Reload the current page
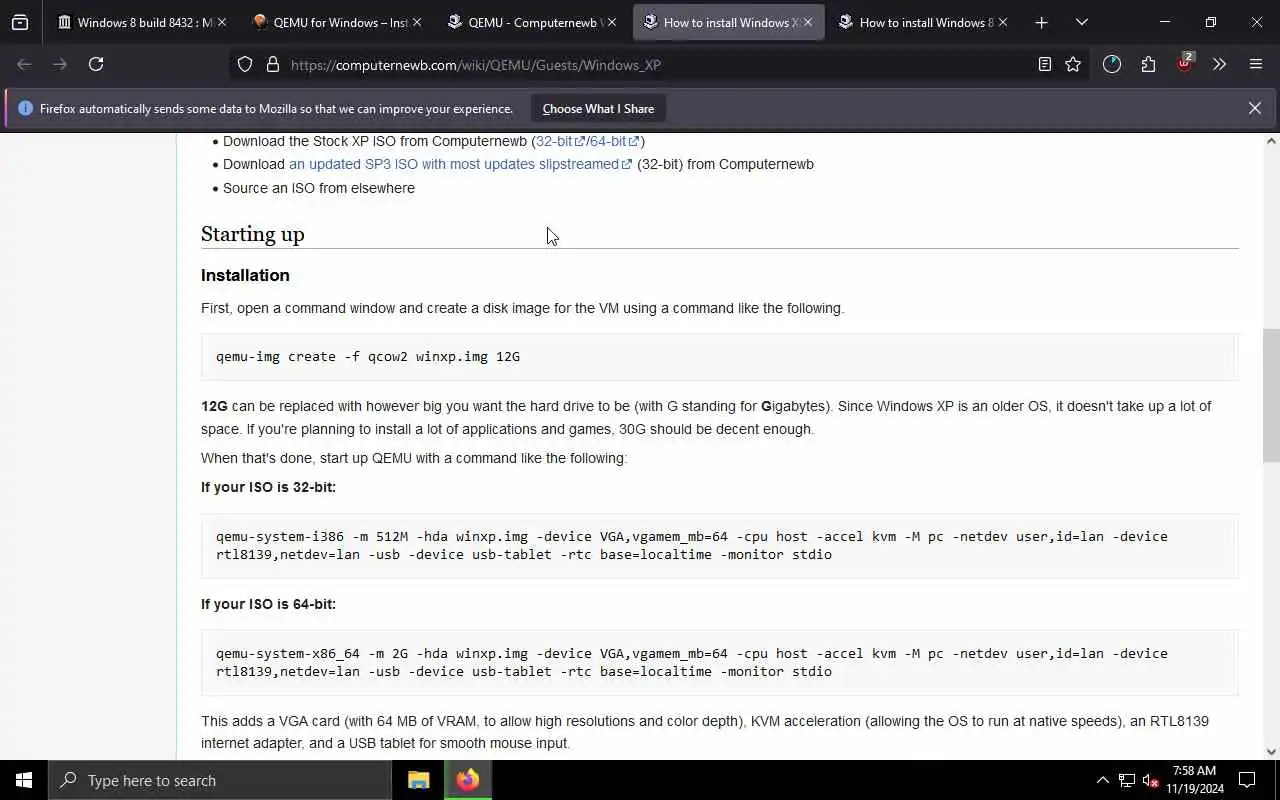 [96, 64]
